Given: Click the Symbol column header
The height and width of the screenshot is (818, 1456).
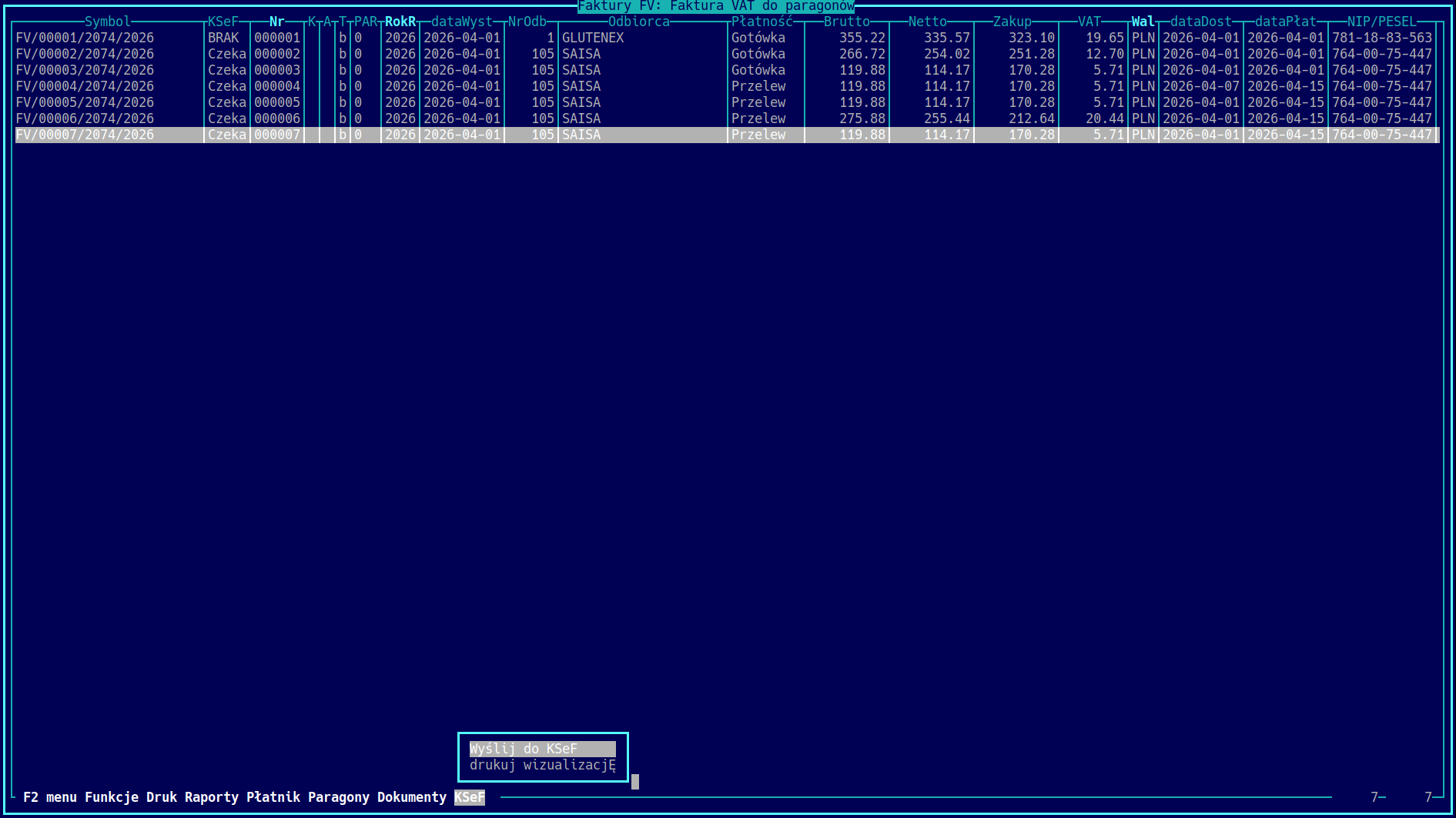Looking at the screenshot, I should [x=108, y=22].
